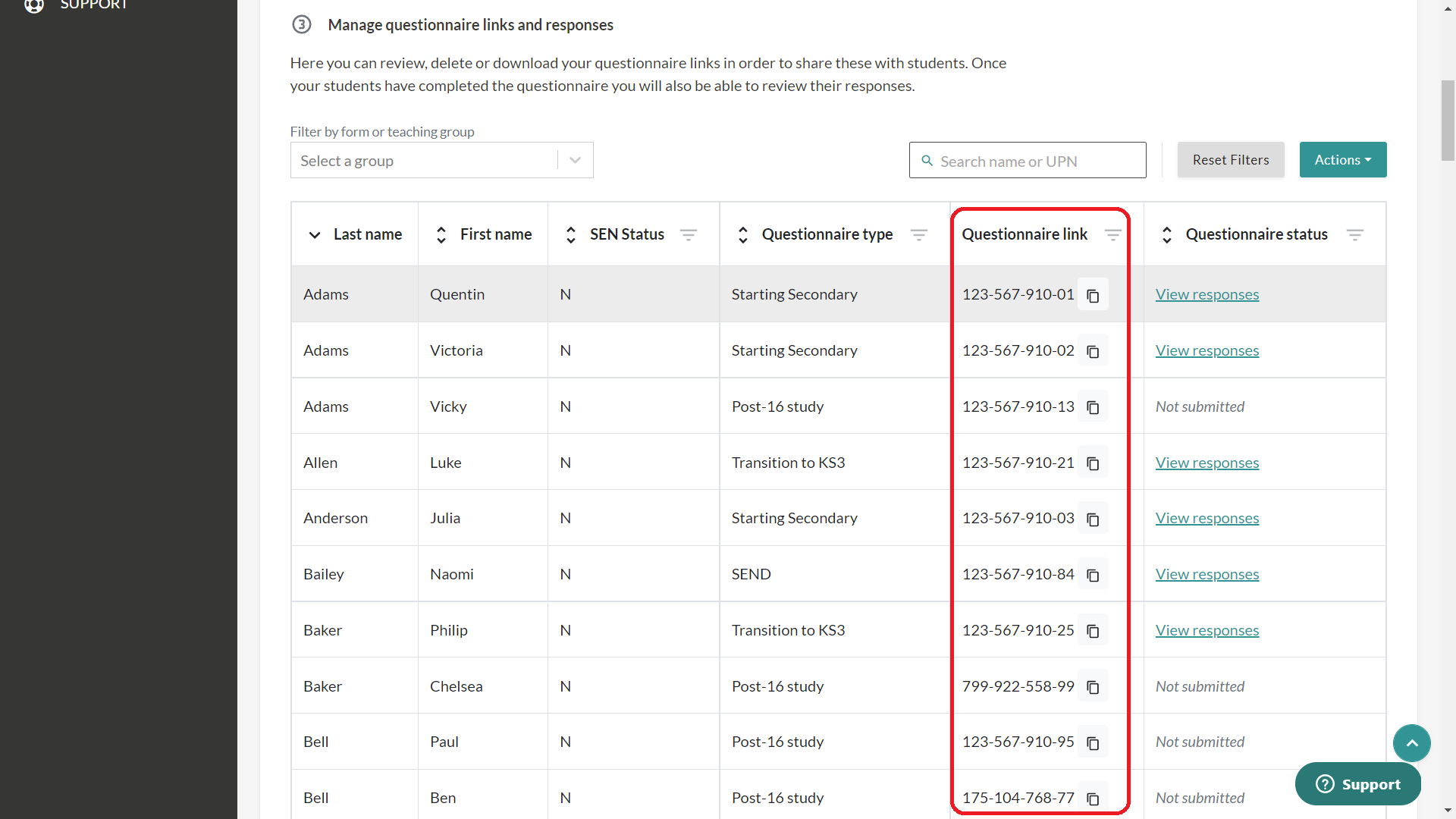Copy link for Naomi Bailey
The image size is (1456, 819).
tap(1093, 576)
